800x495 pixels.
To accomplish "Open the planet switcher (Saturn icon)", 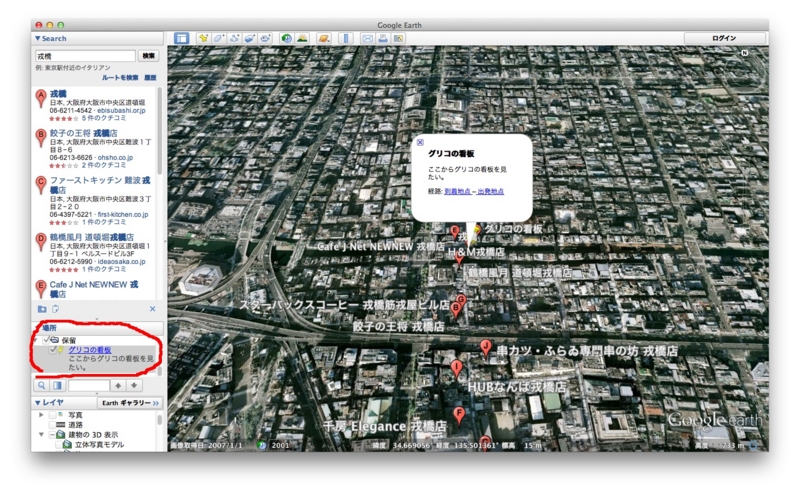I will tap(323, 38).
